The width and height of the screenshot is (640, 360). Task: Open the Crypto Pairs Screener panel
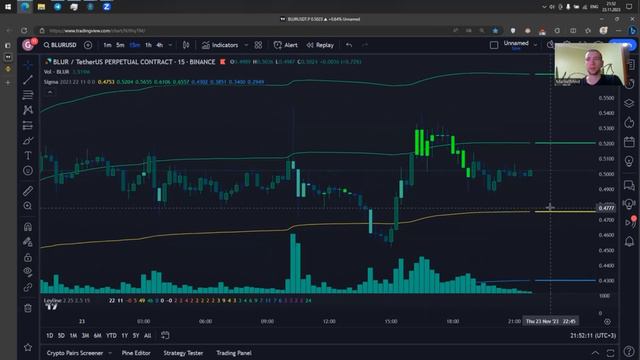[75, 353]
